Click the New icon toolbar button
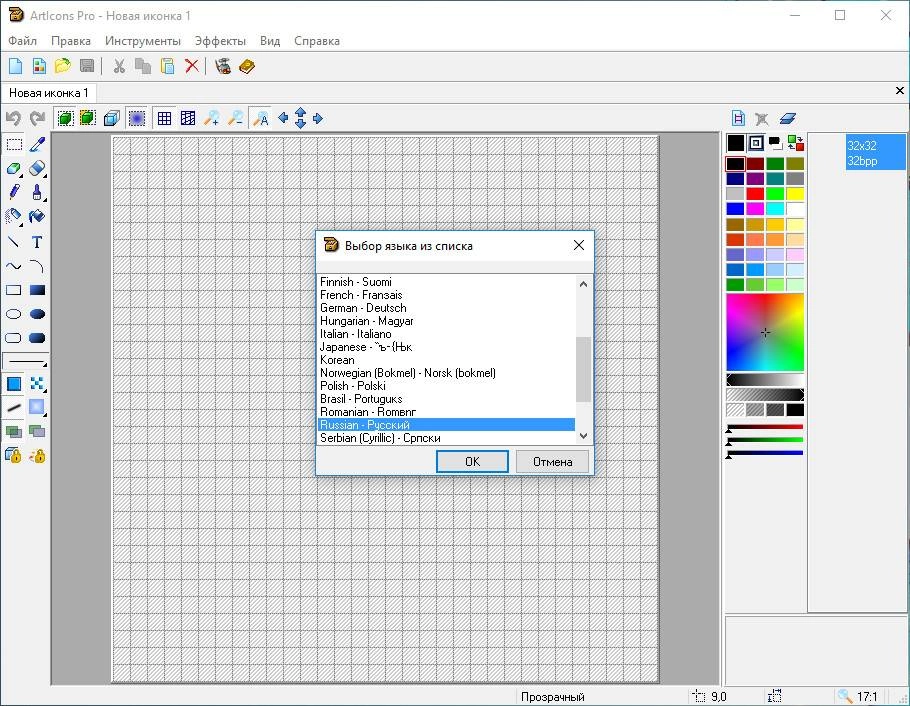The height and width of the screenshot is (706, 910). 16,66
